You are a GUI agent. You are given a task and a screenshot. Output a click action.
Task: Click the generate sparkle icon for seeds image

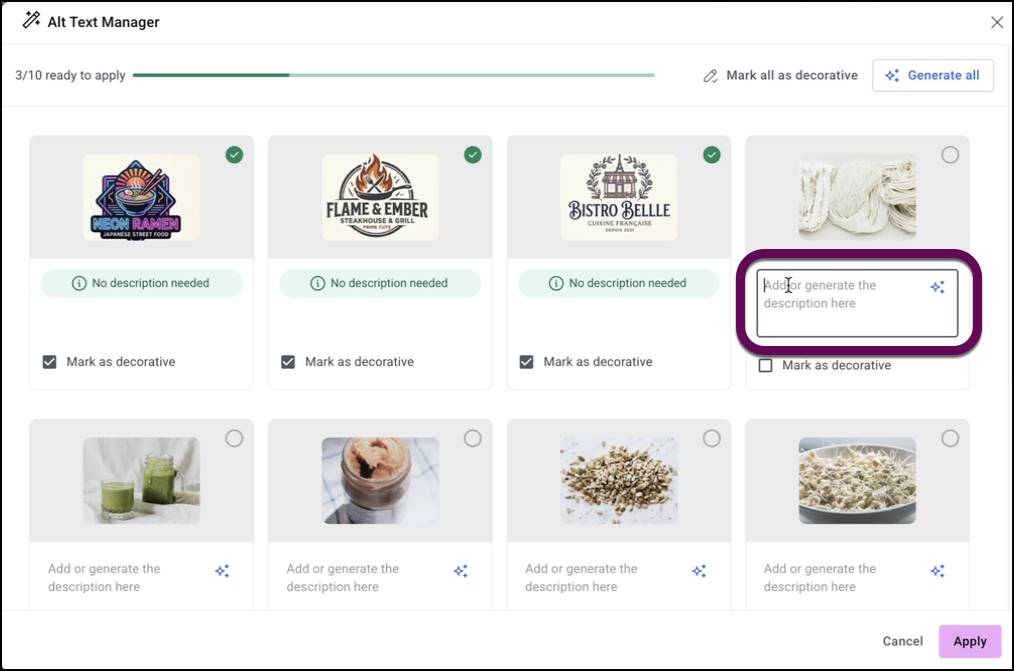(x=699, y=571)
